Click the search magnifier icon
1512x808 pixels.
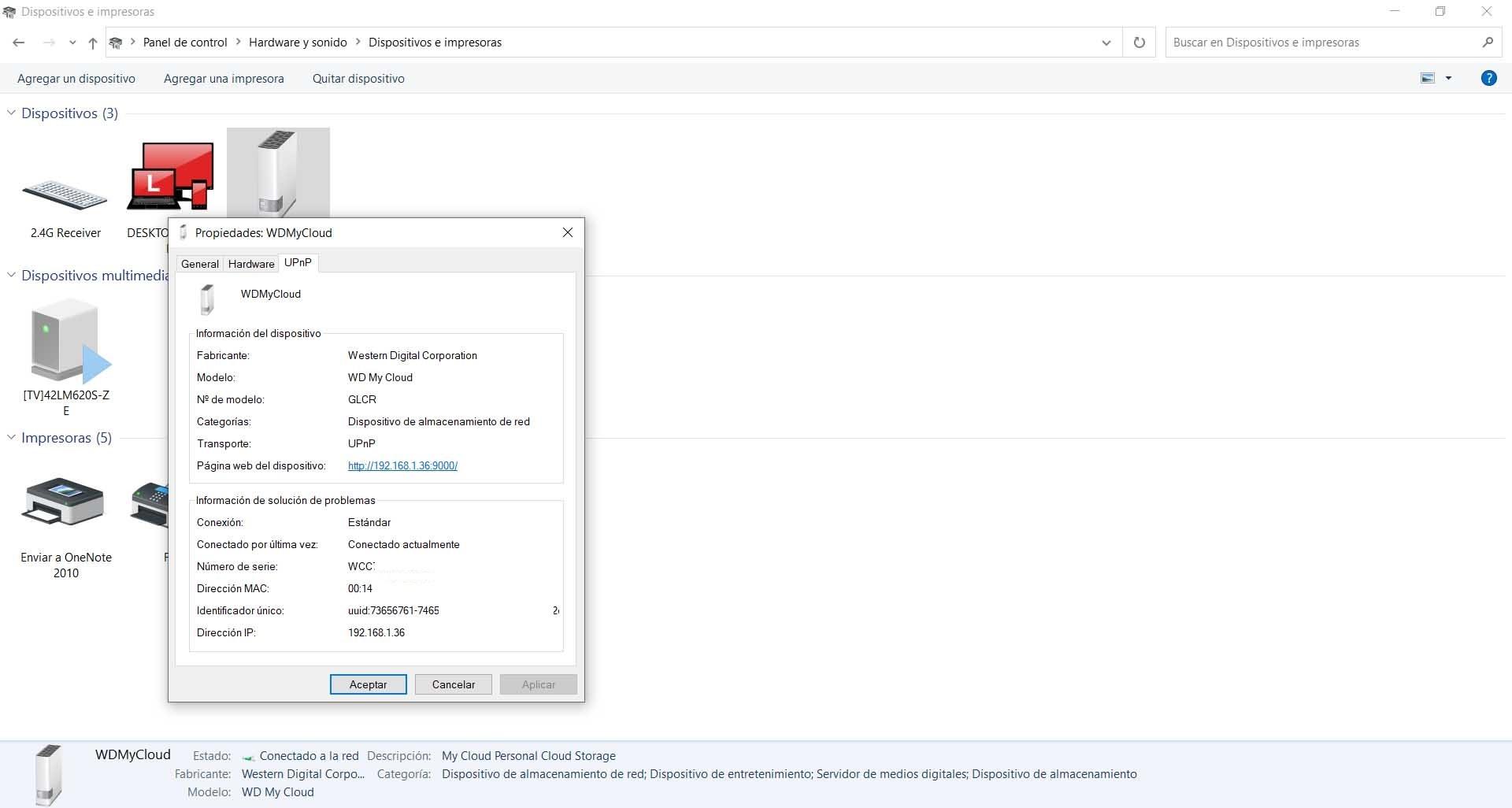1488,43
